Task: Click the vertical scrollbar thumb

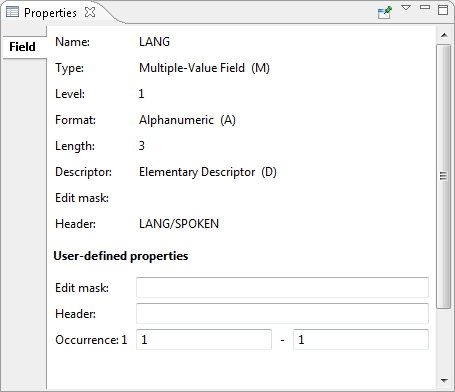Action: coord(444,176)
